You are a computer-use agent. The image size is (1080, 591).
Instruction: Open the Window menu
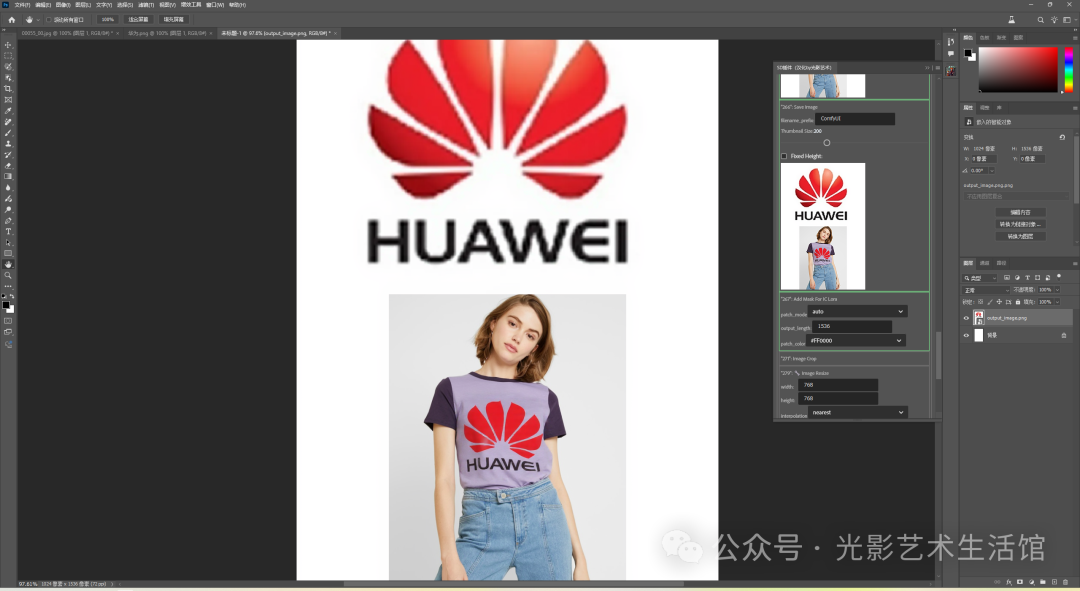(x=215, y=5)
